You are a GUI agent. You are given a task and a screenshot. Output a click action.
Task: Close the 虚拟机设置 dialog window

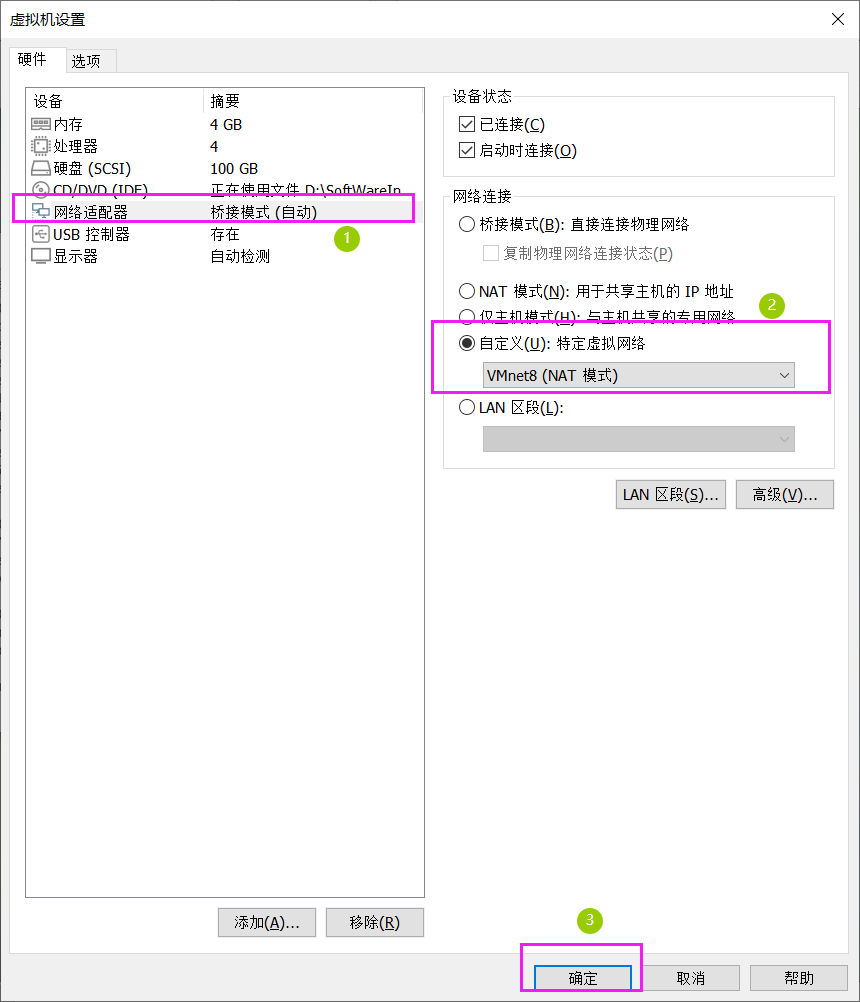[838, 19]
